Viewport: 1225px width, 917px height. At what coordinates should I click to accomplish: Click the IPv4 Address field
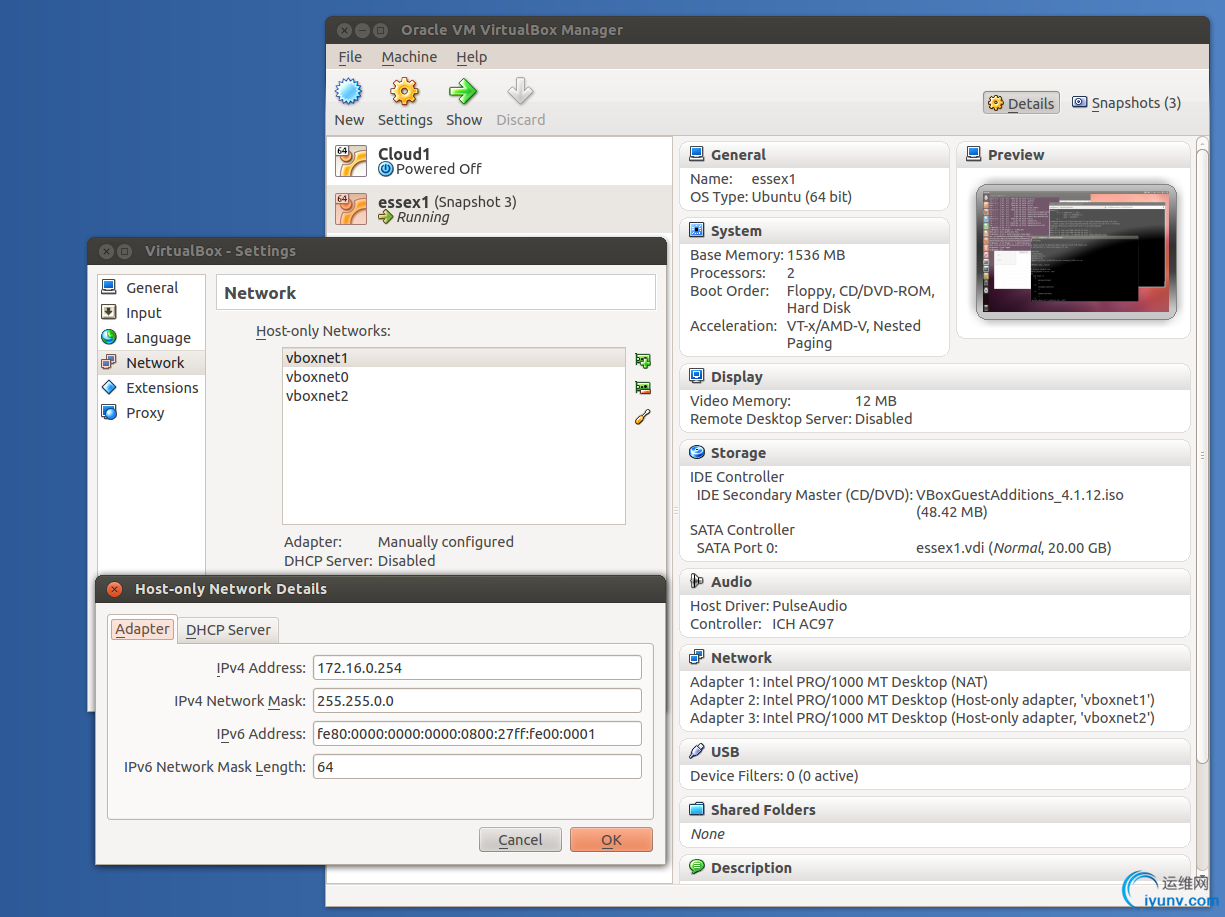477,668
